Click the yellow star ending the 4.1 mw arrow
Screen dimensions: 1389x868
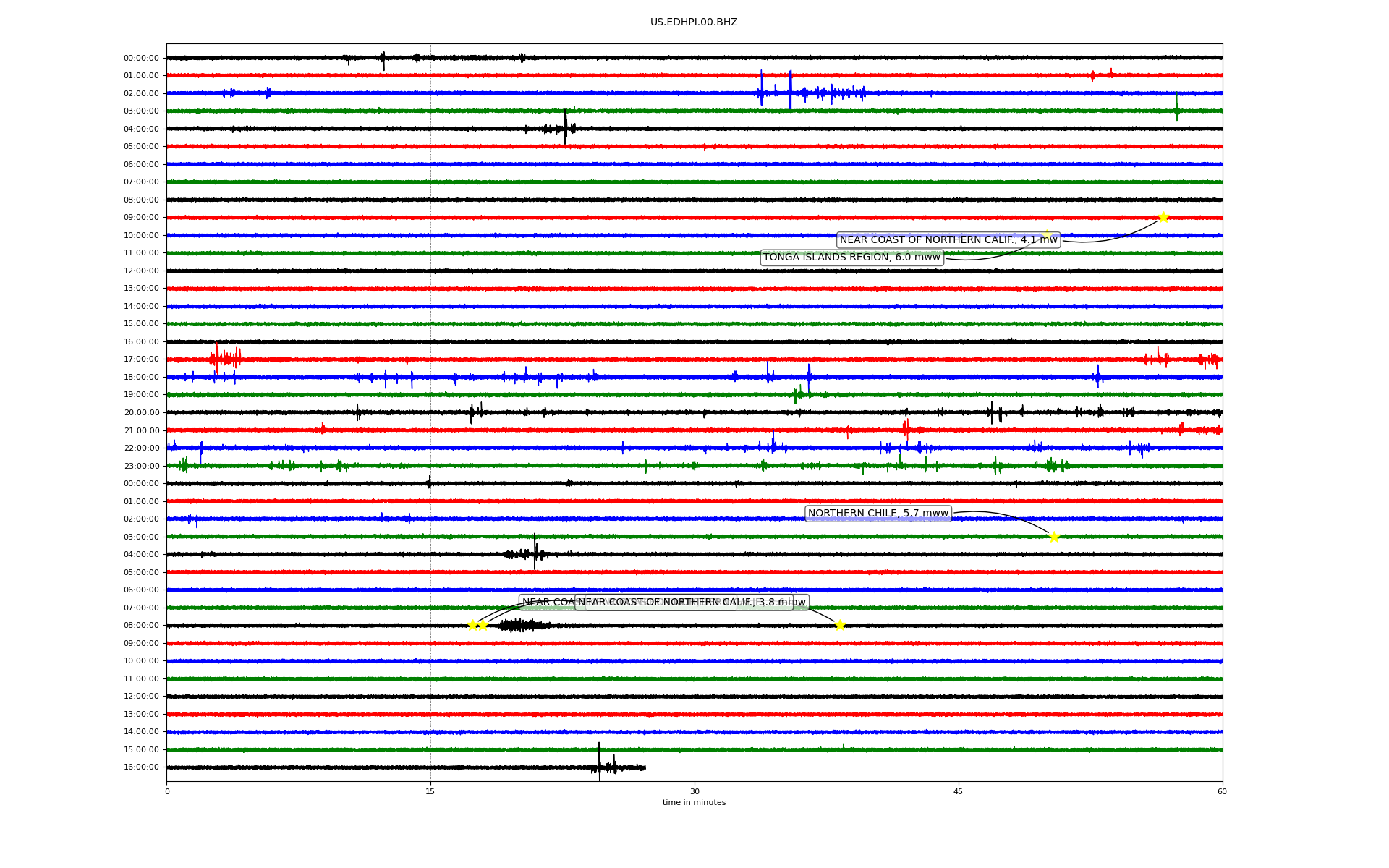point(1163,217)
